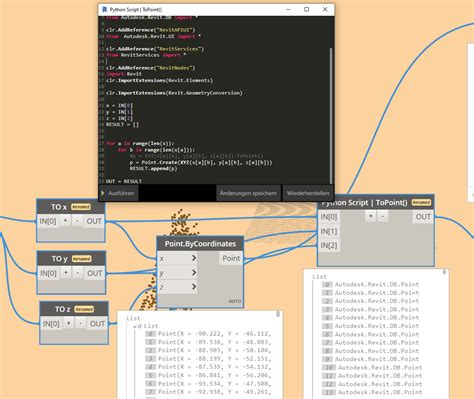The height and width of the screenshot is (399, 474).
Task: Select the TO z node title
Action: coord(62,309)
